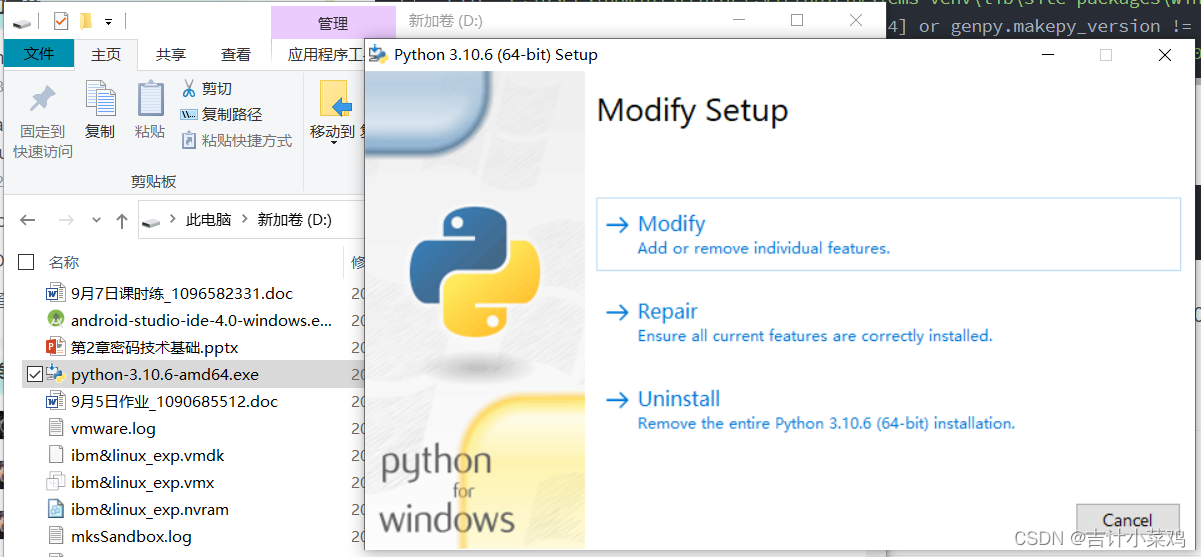Viewport: 1201px width, 557px height.
Task: Open the 文件 menu in Explorer
Action: pos(39,54)
